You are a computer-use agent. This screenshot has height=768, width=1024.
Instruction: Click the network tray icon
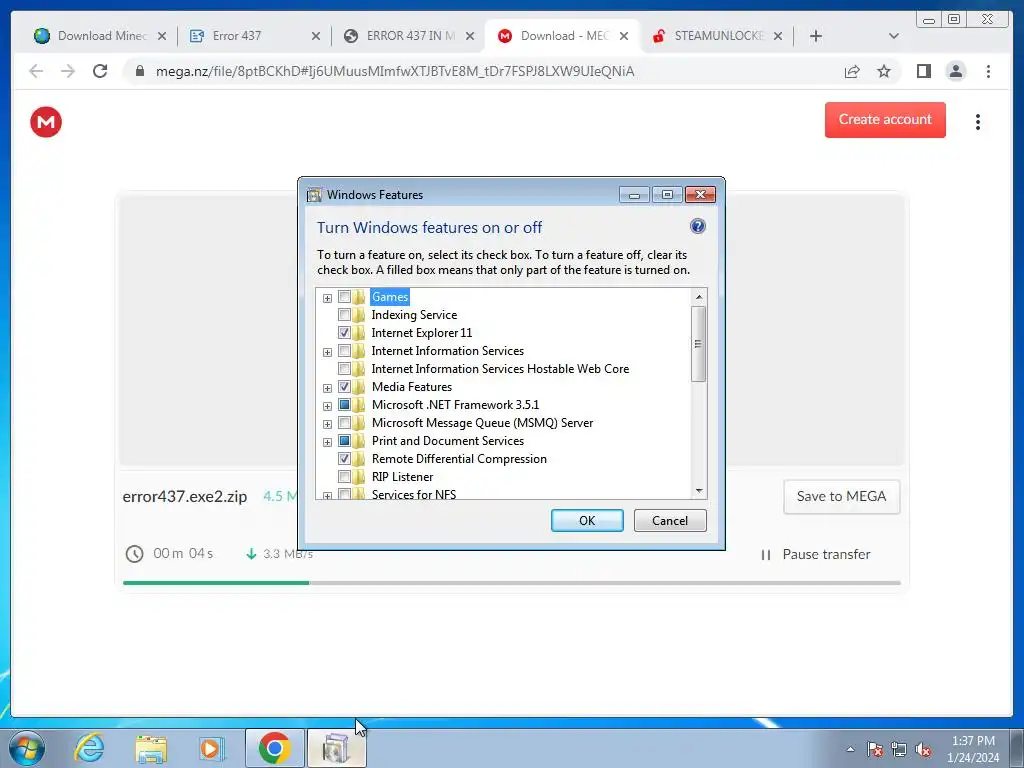coord(899,749)
